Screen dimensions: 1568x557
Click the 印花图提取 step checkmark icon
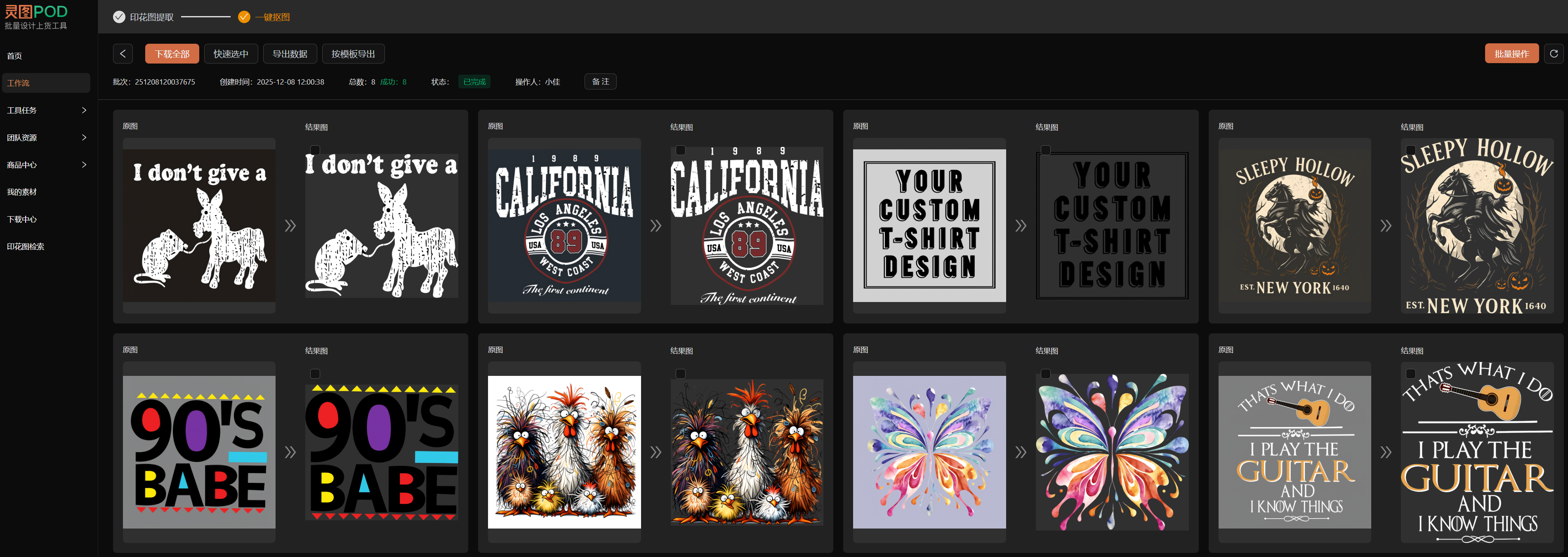[119, 17]
